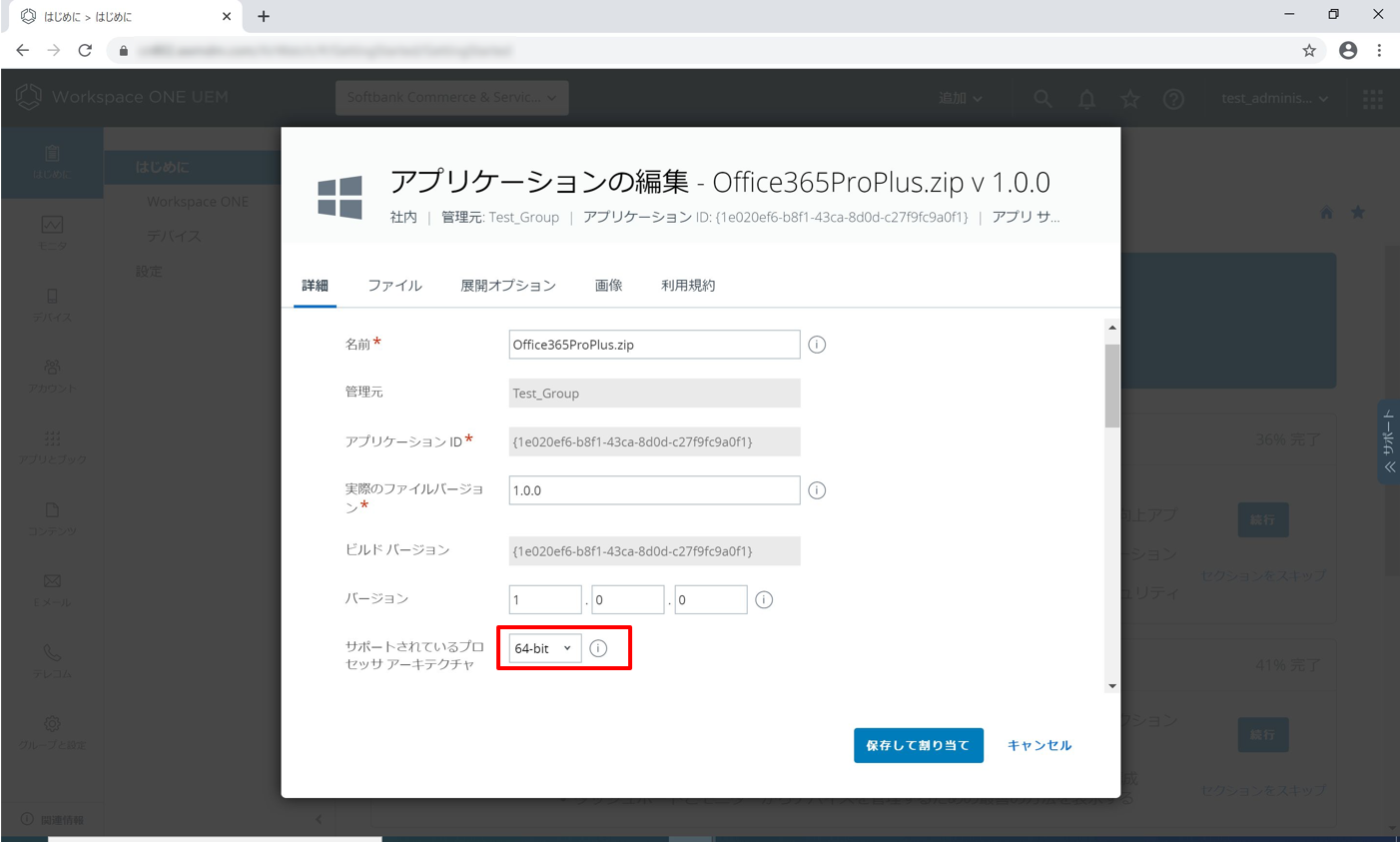Open the 64-bit processor architecture dropdown
Screen dimensions: 1400x842
point(544,648)
